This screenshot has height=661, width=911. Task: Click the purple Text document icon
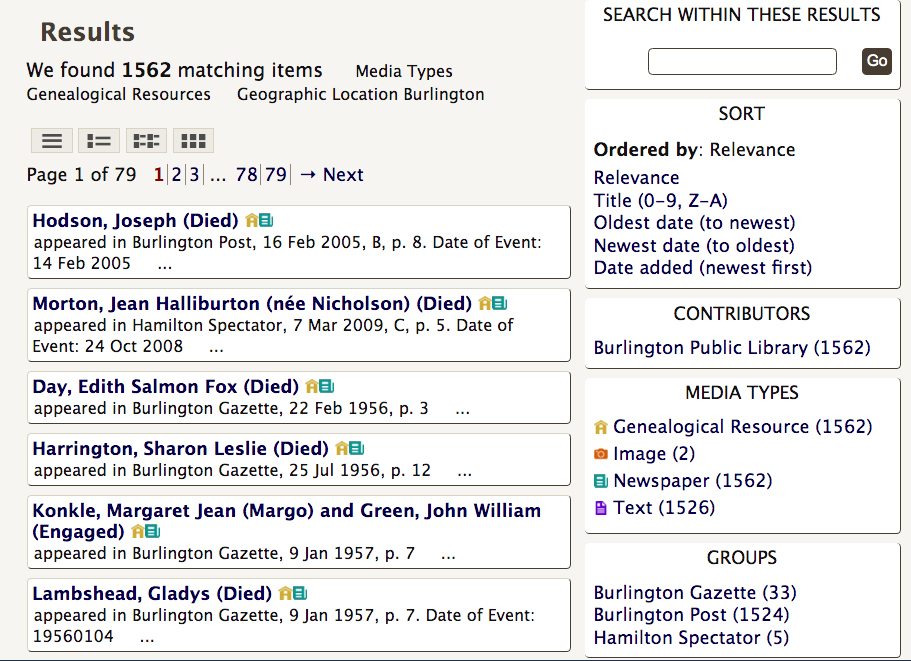(601, 508)
